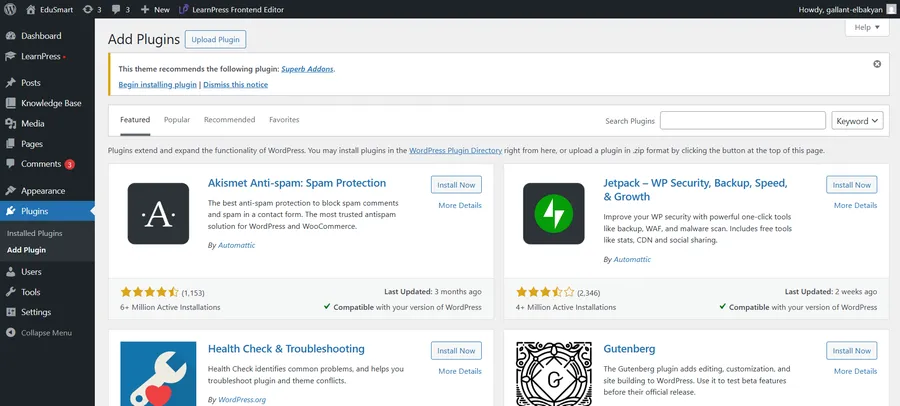Click the Health Check plugin logo

tap(158, 374)
